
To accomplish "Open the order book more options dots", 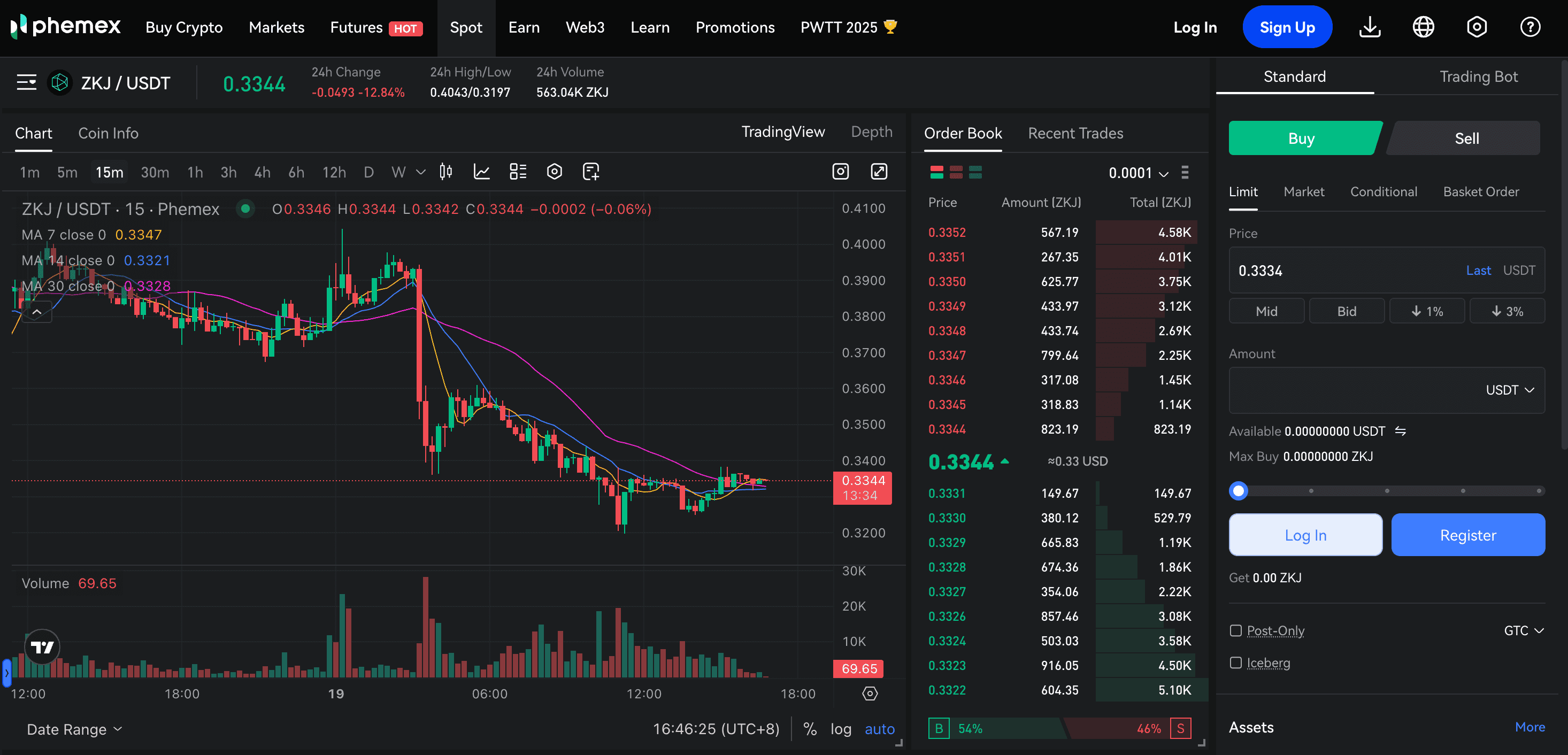I will [x=1185, y=172].
